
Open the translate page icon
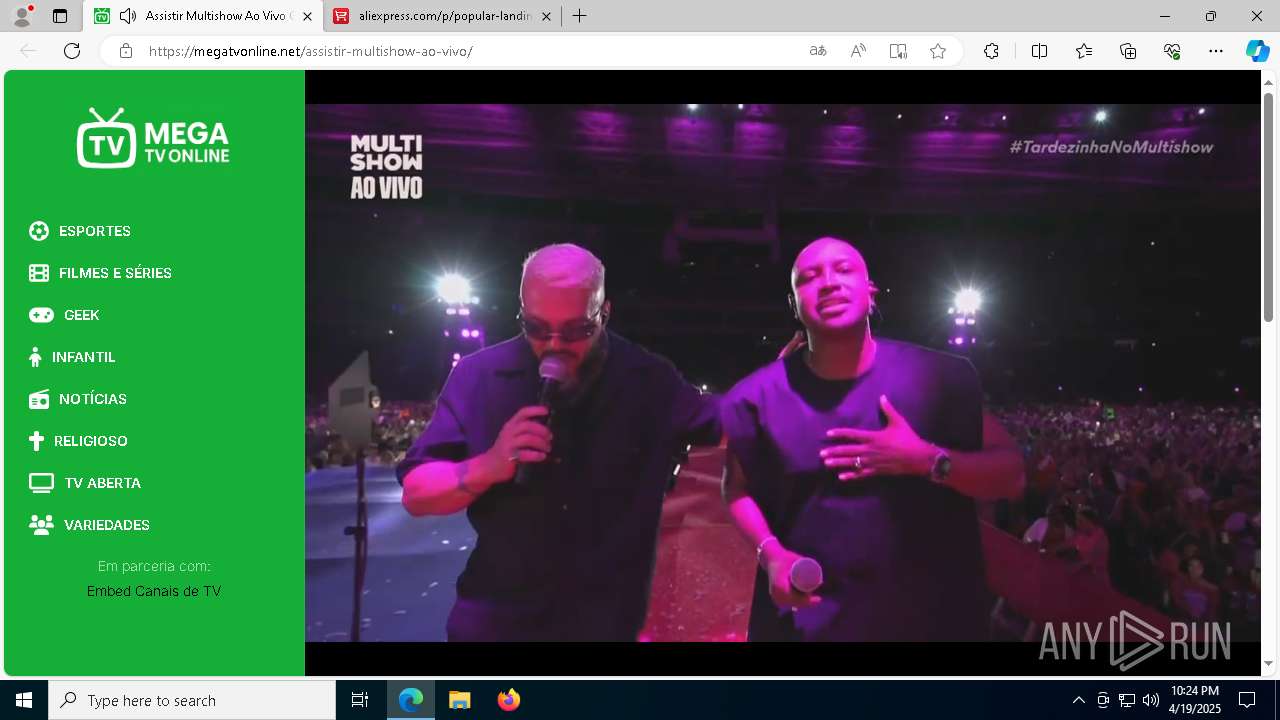[x=818, y=51]
